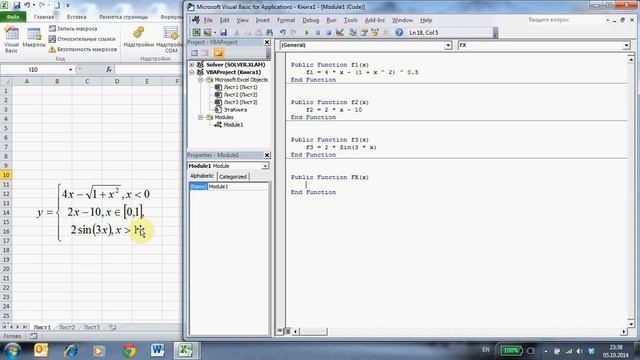Switch to Categorized tab in Properties
Viewport: 640px width, 360px height.
(233, 177)
